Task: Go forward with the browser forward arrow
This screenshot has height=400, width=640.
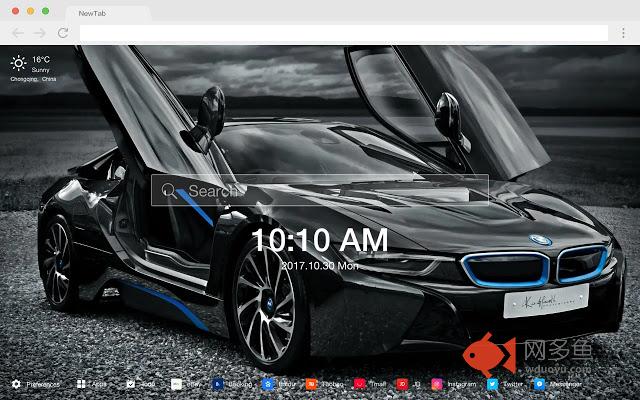Action: (x=40, y=33)
